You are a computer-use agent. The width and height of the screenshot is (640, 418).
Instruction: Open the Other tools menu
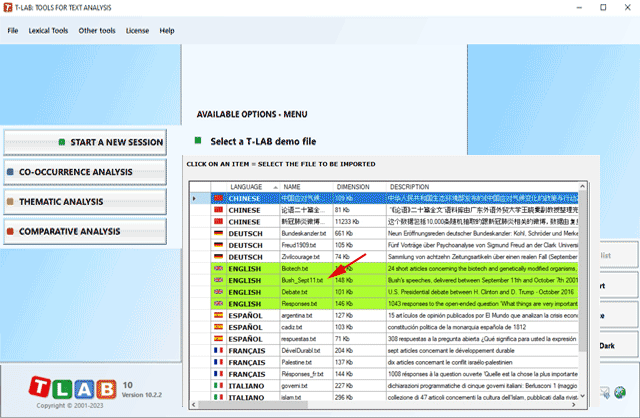pos(97,31)
